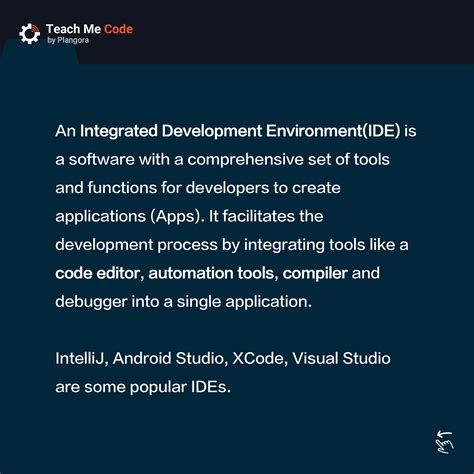
Task: Click the 'comprehensive set of tools' phrase
Action: [x=288, y=160]
